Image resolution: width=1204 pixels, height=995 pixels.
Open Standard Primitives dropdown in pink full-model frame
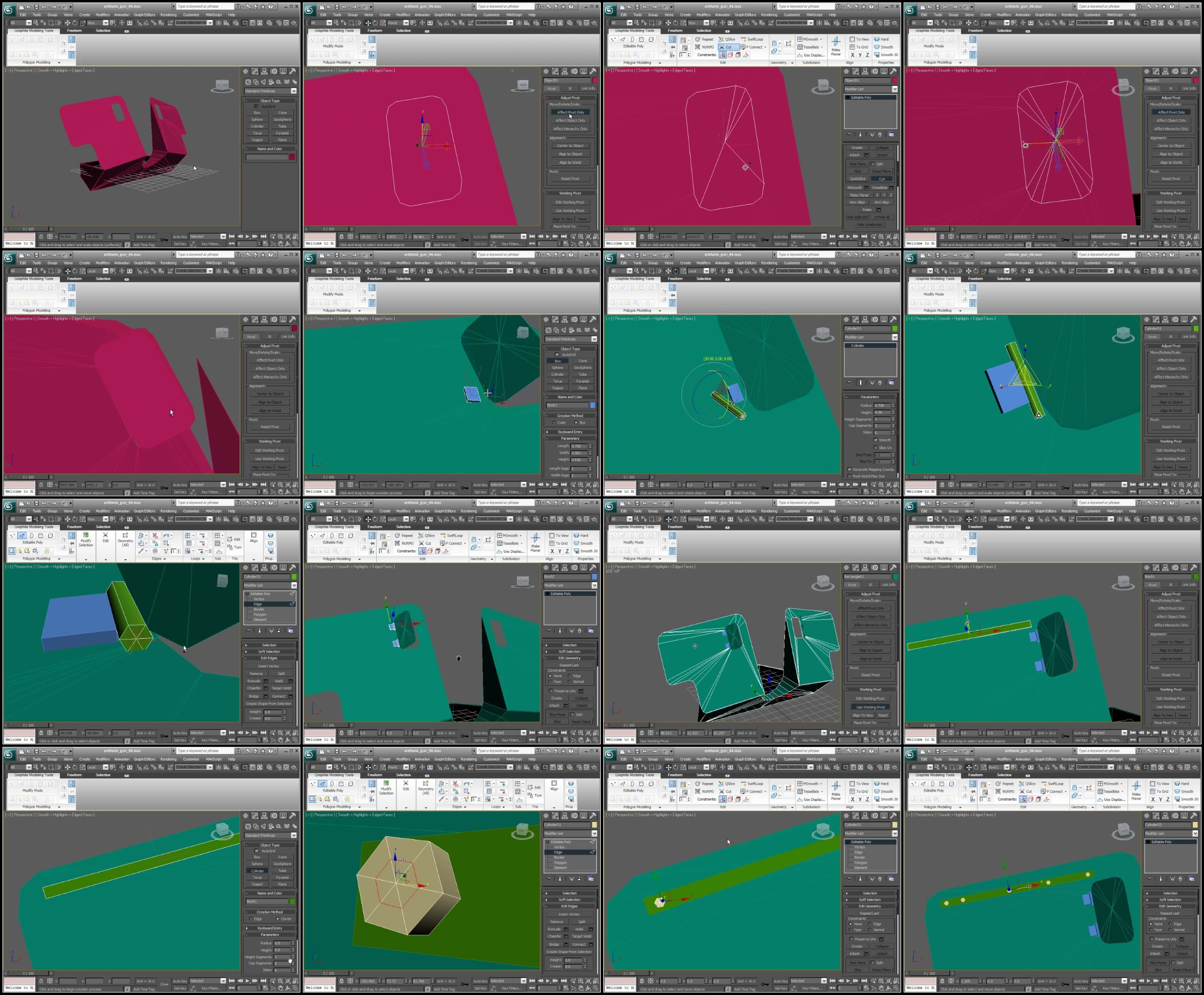pos(271,91)
